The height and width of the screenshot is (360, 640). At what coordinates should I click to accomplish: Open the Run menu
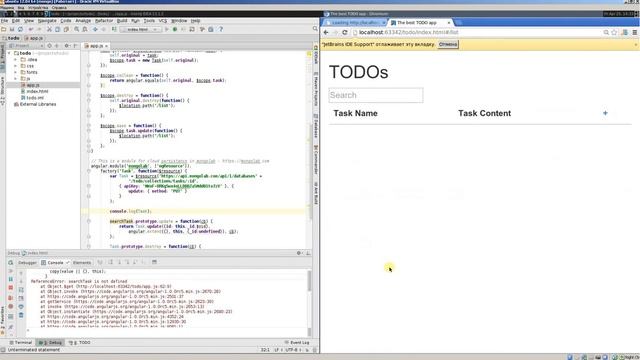135,21
